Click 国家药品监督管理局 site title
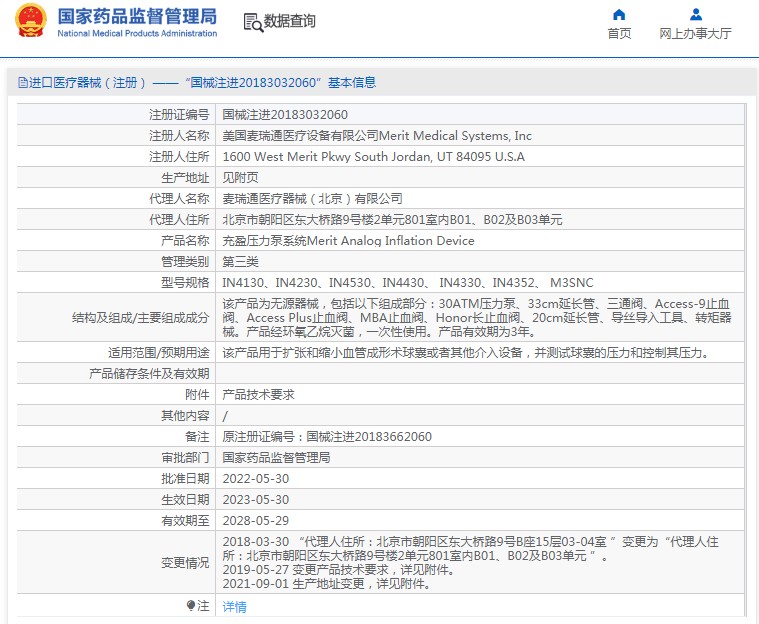 [x=137, y=16]
